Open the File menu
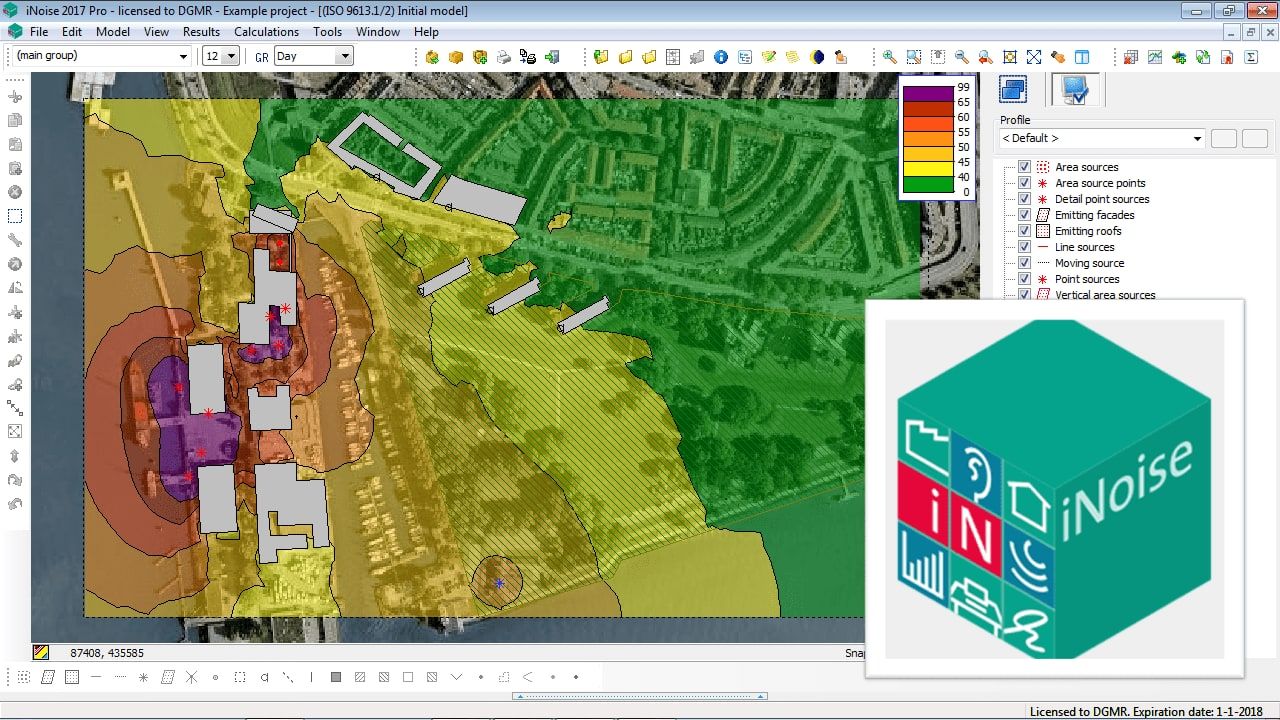This screenshot has height=720, width=1280. (x=39, y=32)
